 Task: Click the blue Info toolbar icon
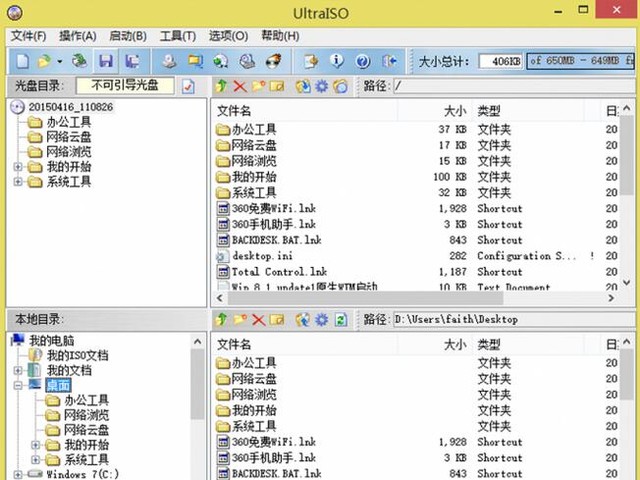(x=337, y=61)
